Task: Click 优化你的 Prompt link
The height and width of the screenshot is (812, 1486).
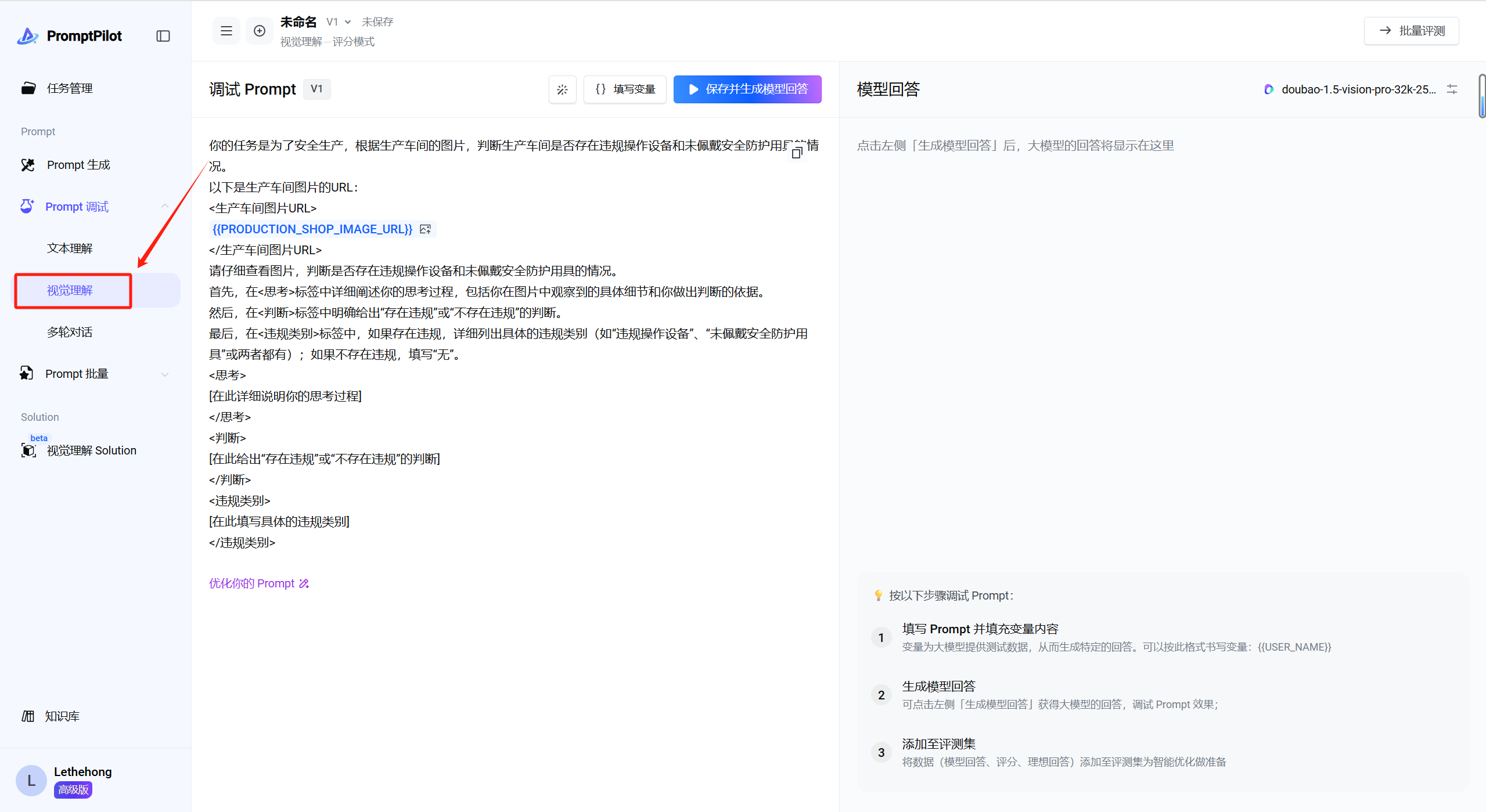Action: click(x=259, y=583)
